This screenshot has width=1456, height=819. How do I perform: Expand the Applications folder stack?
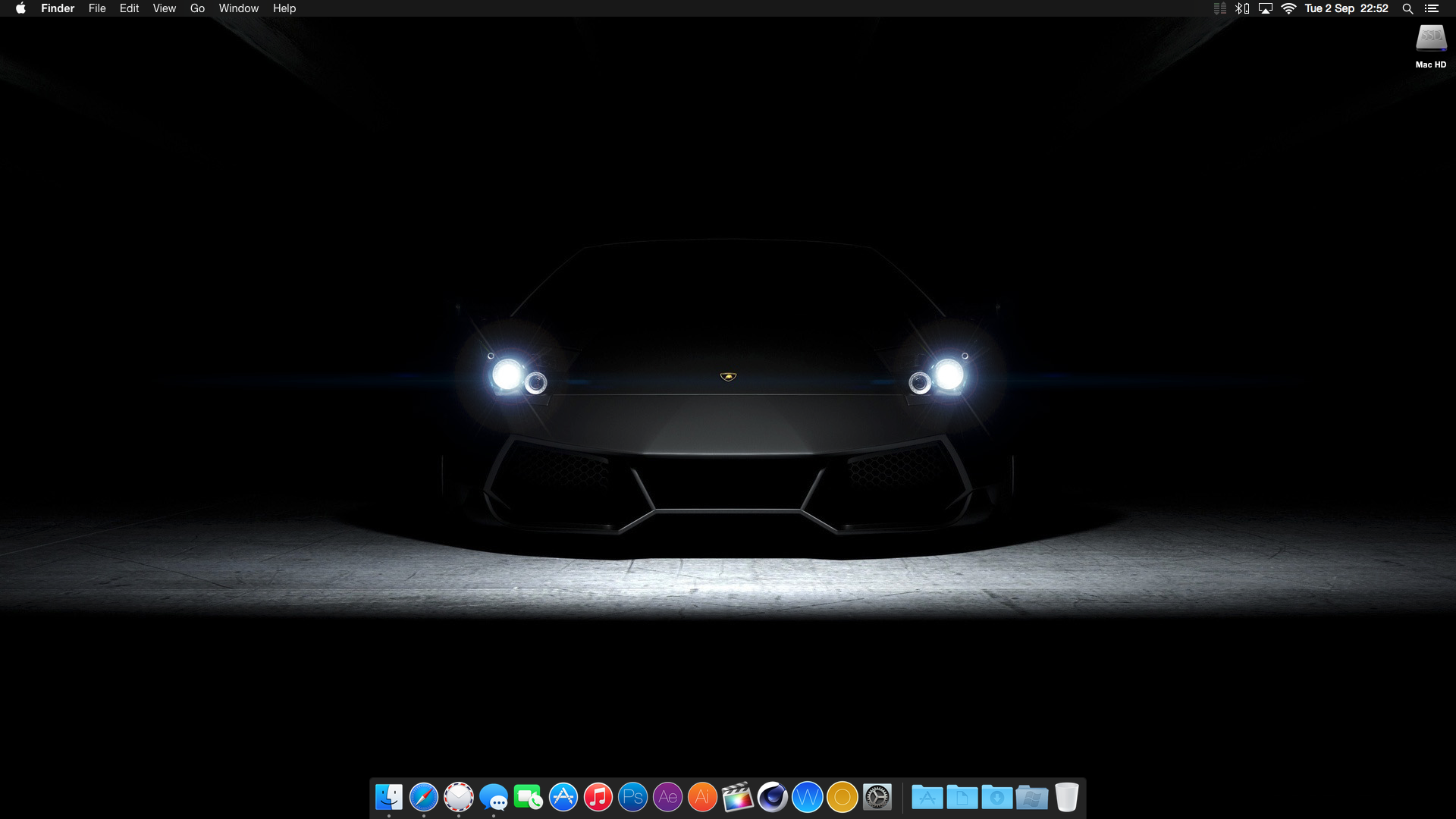[x=927, y=797]
